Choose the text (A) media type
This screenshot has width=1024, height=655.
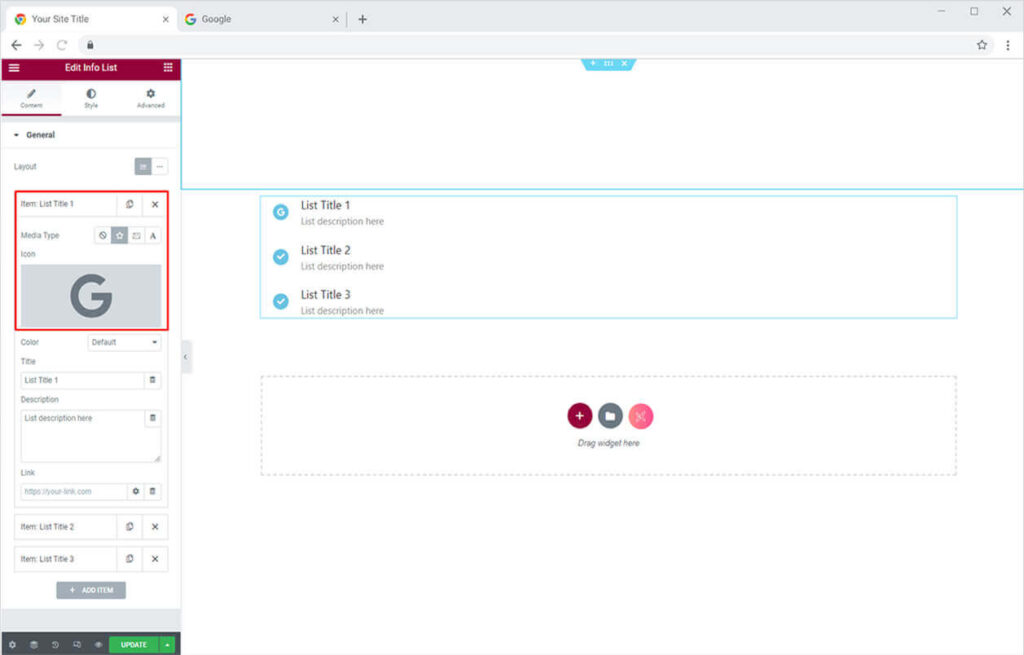[153, 236]
